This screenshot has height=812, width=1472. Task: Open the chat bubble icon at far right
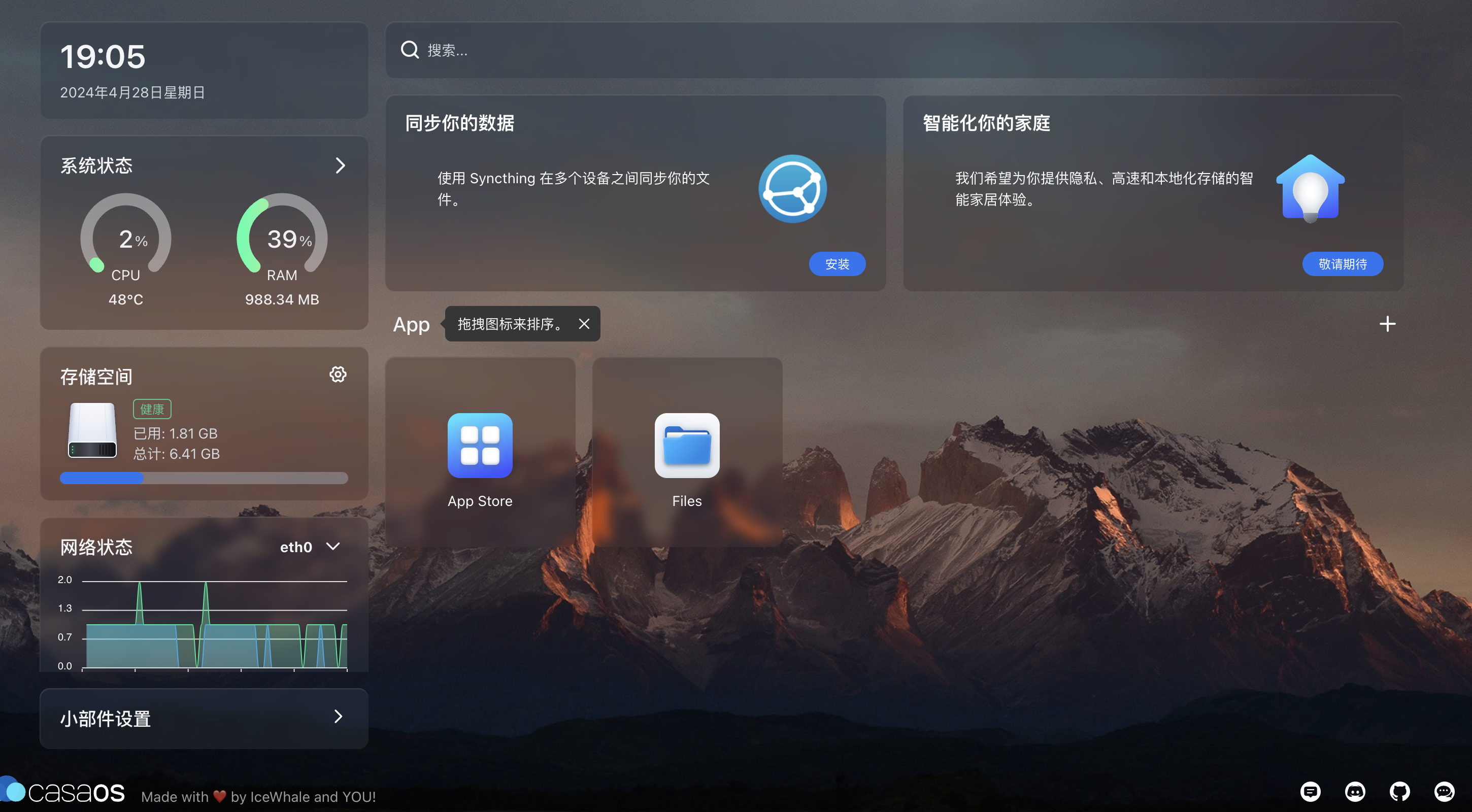pos(1444,791)
